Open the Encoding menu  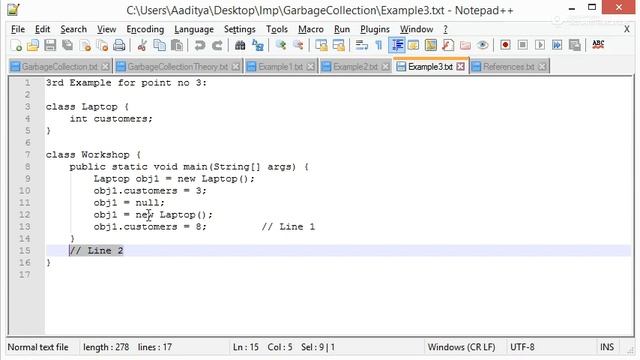tap(145, 29)
